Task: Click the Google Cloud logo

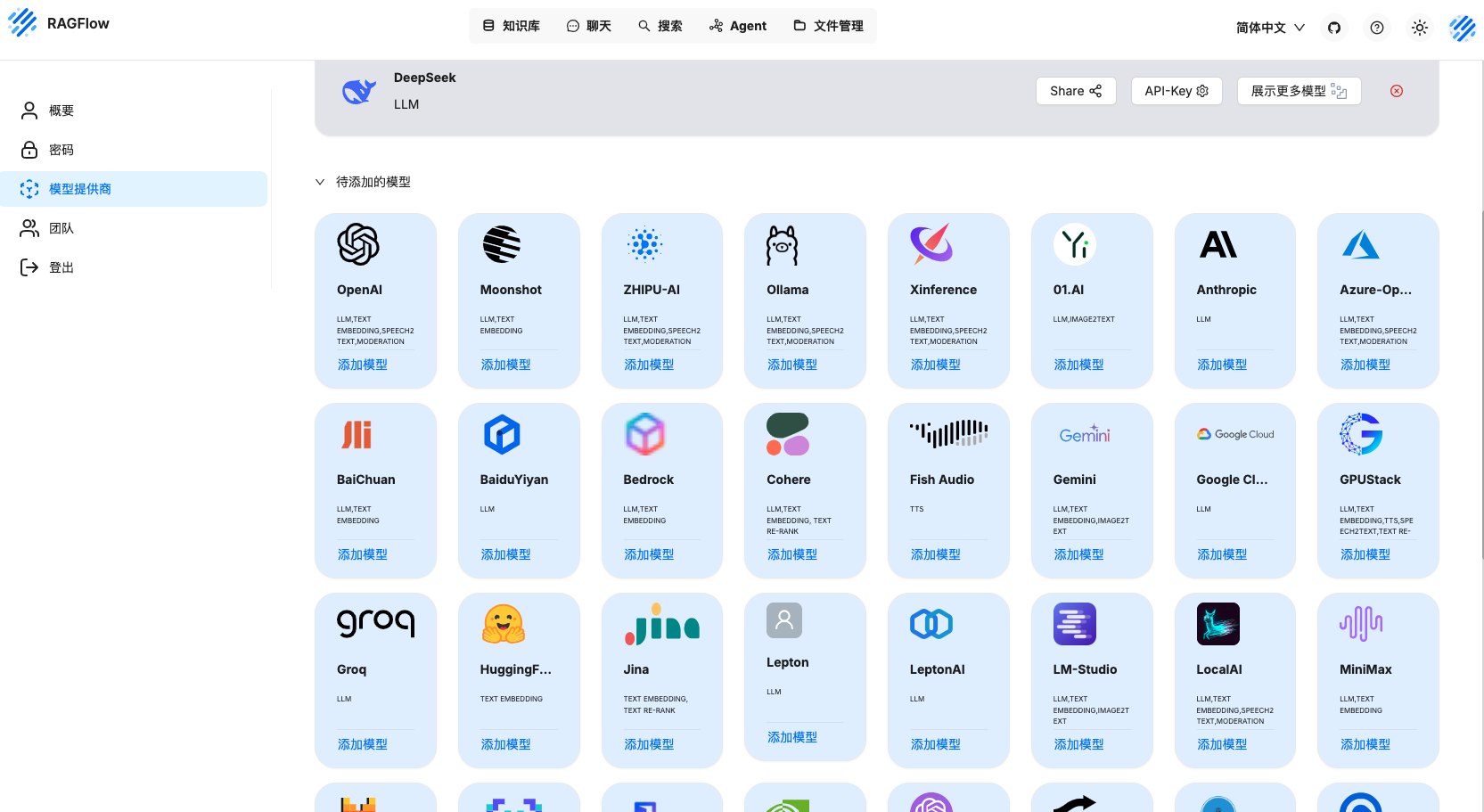Action: click(x=1235, y=434)
